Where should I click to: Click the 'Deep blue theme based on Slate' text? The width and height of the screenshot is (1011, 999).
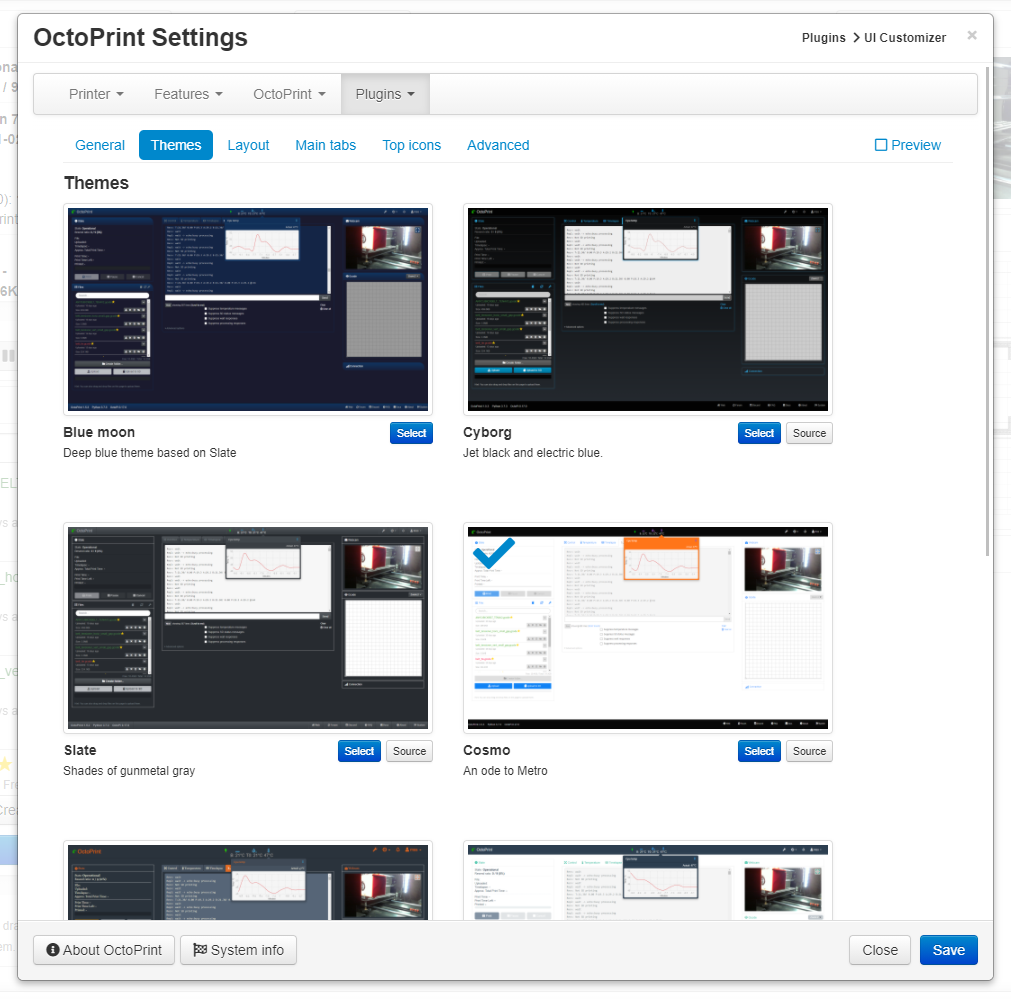(150, 453)
